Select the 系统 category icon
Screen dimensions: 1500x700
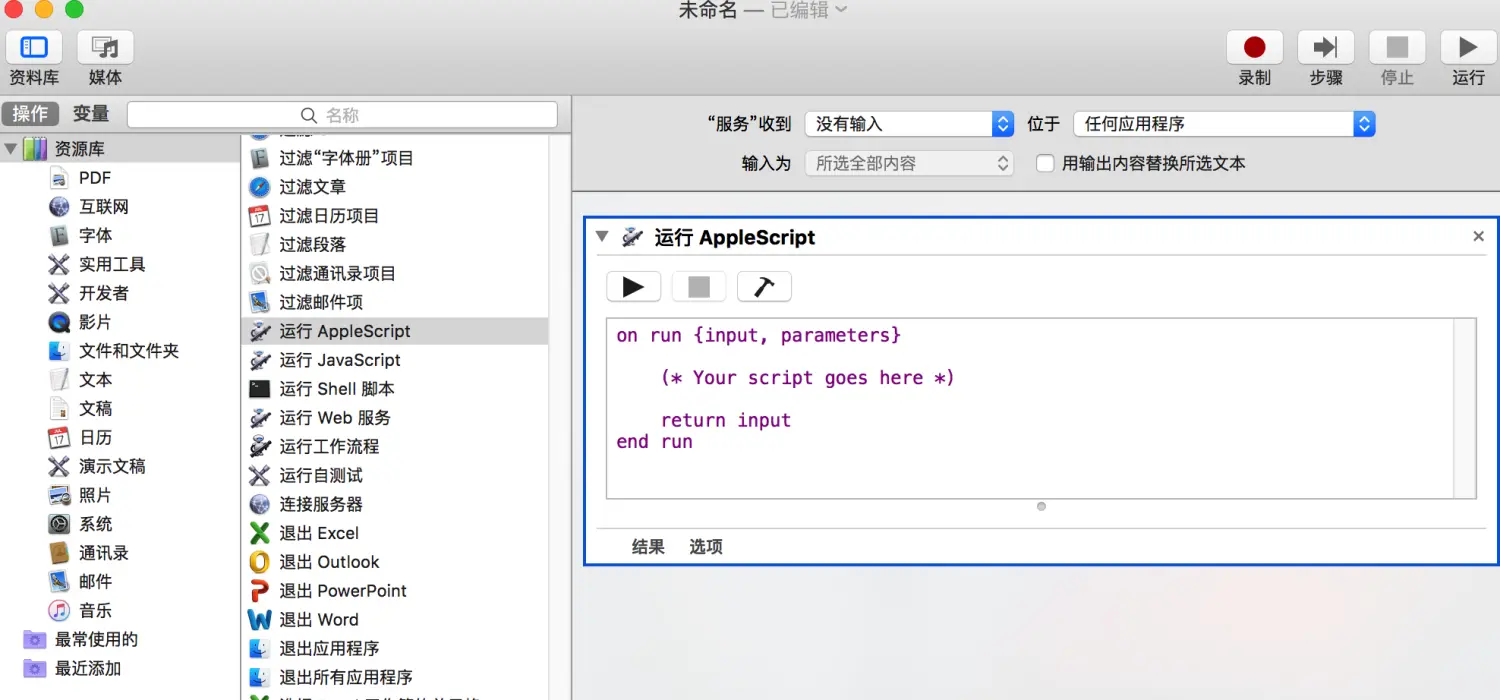point(59,525)
